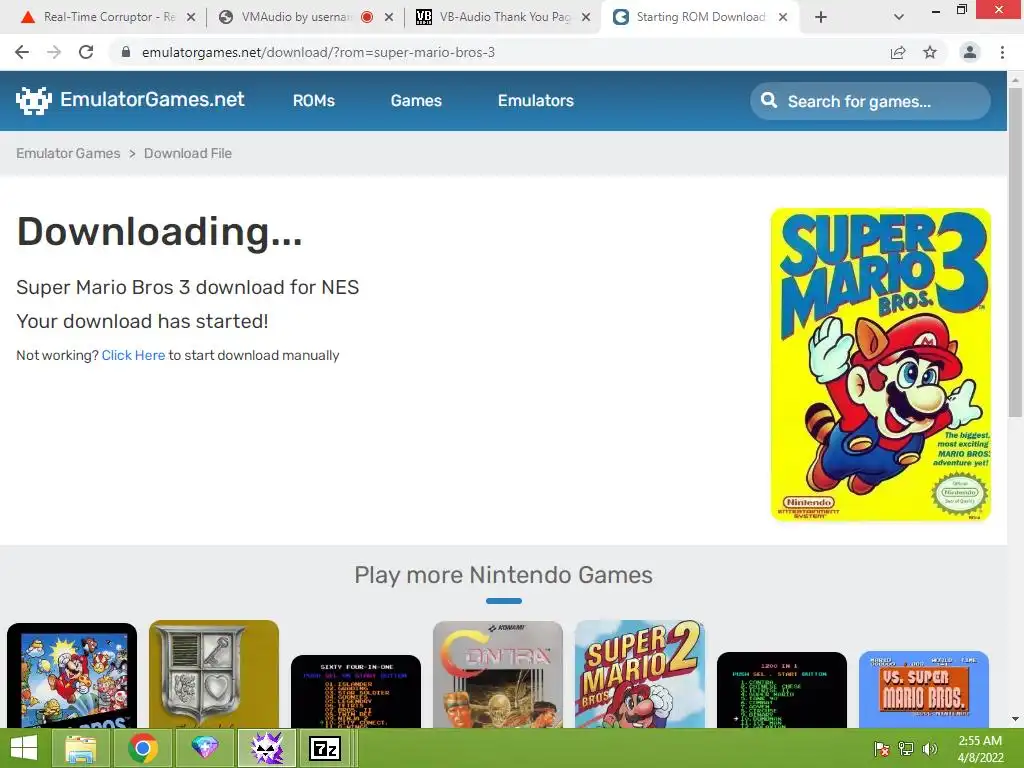Viewport: 1024px width, 768px height.
Task: Click the Play more Nintendo Games heading
Action: pos(504,575)
